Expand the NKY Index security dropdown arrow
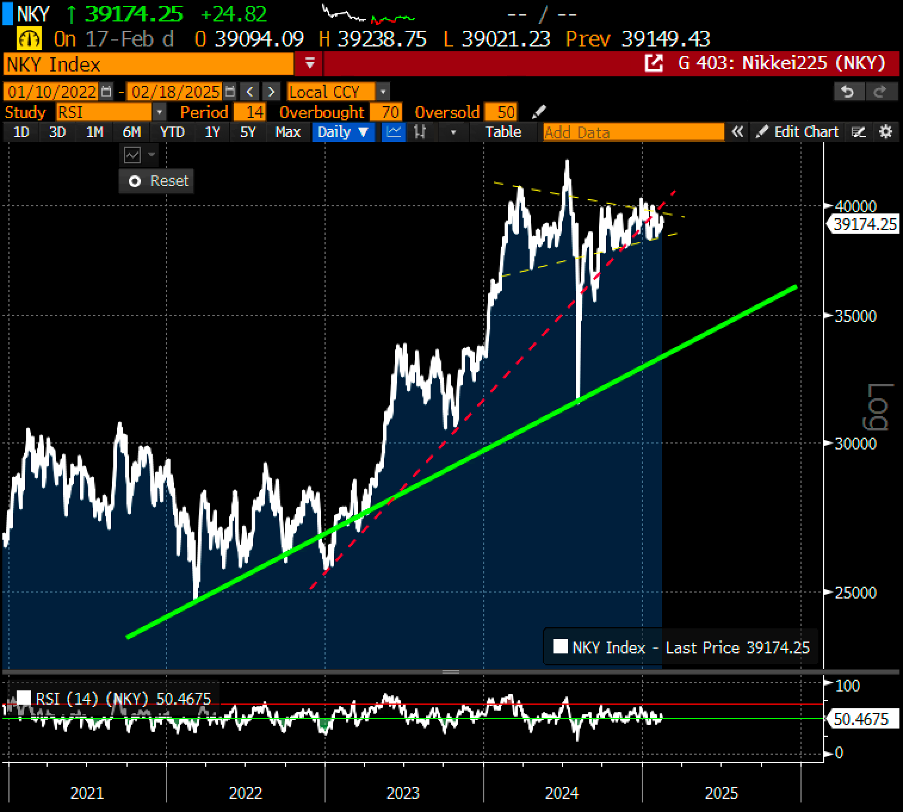Image resolution: width=904 pixels, height=812 pixels. point(310,63)
